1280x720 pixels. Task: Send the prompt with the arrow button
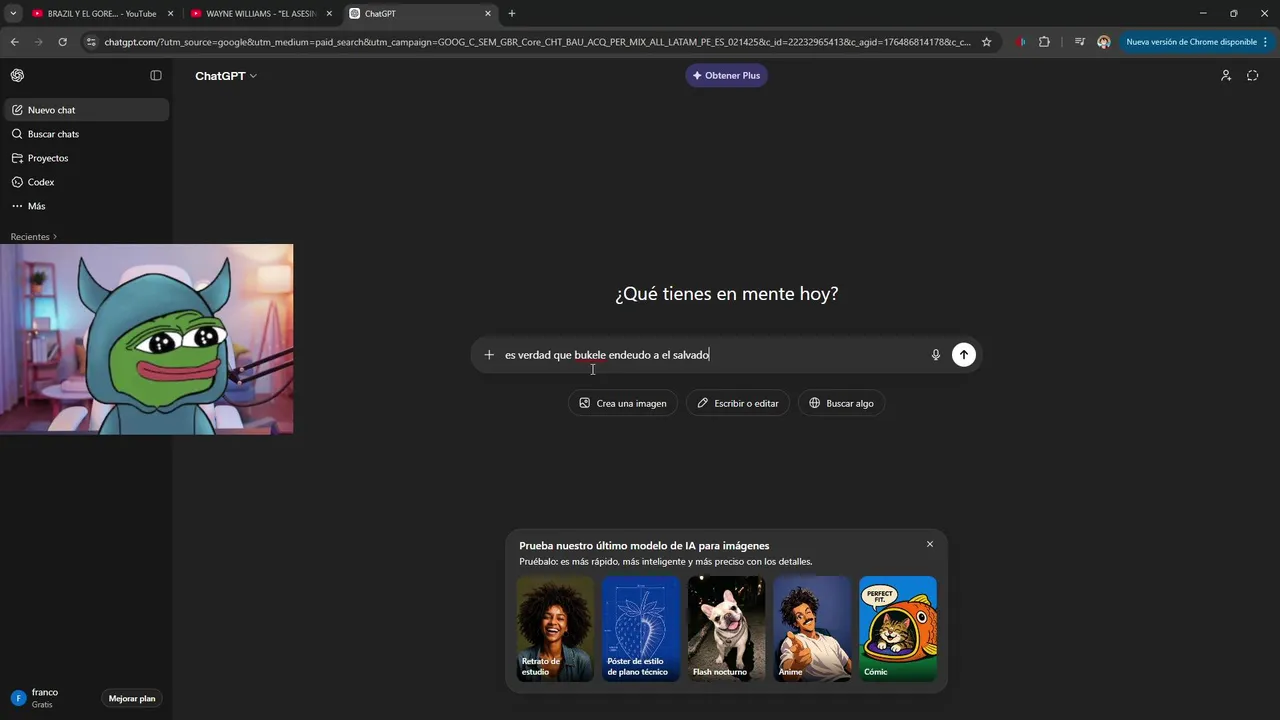[964, 355]
